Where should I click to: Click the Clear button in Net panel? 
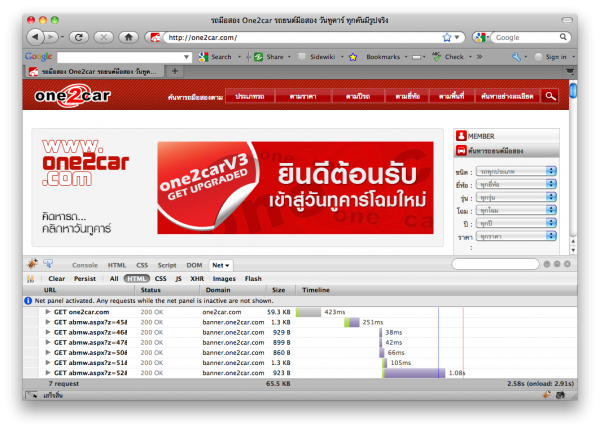coord(57,278)
